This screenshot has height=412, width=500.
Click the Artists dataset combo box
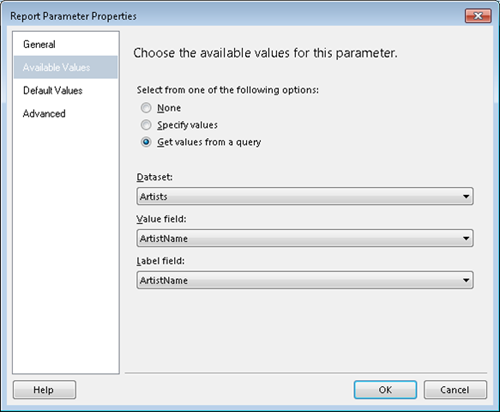[305, 196]
